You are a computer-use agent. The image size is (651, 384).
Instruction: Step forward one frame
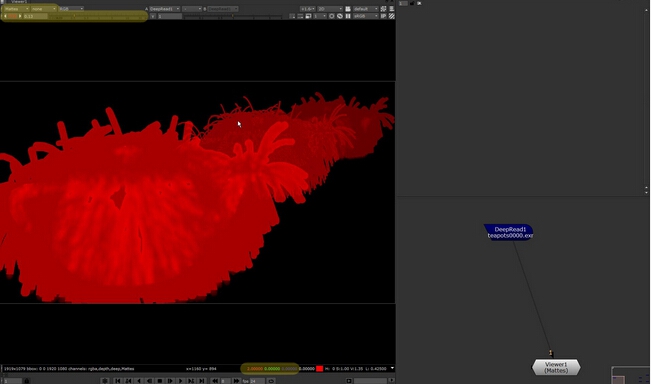point(170,381)
